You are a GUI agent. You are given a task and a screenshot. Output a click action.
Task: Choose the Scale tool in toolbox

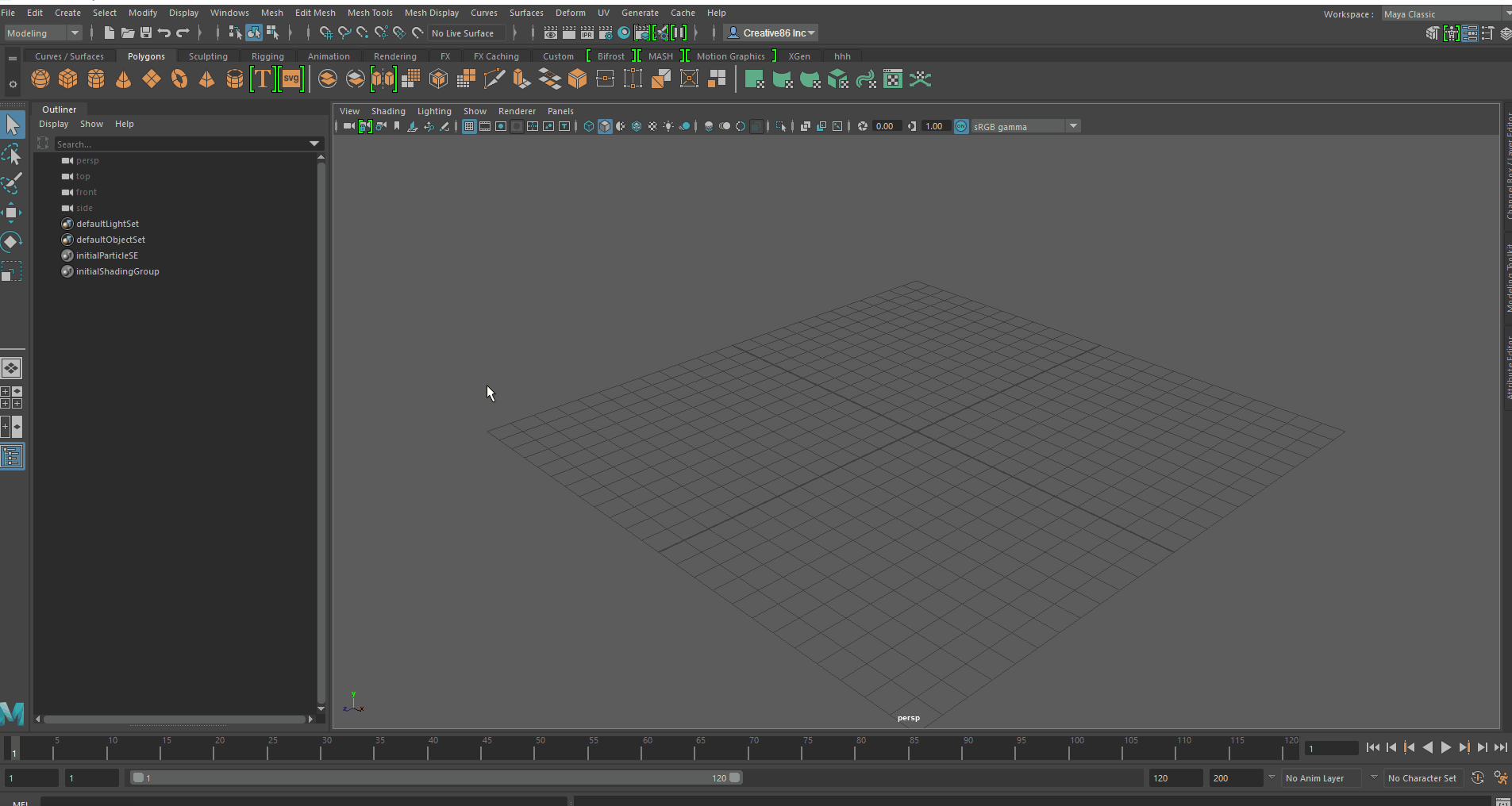12,271
